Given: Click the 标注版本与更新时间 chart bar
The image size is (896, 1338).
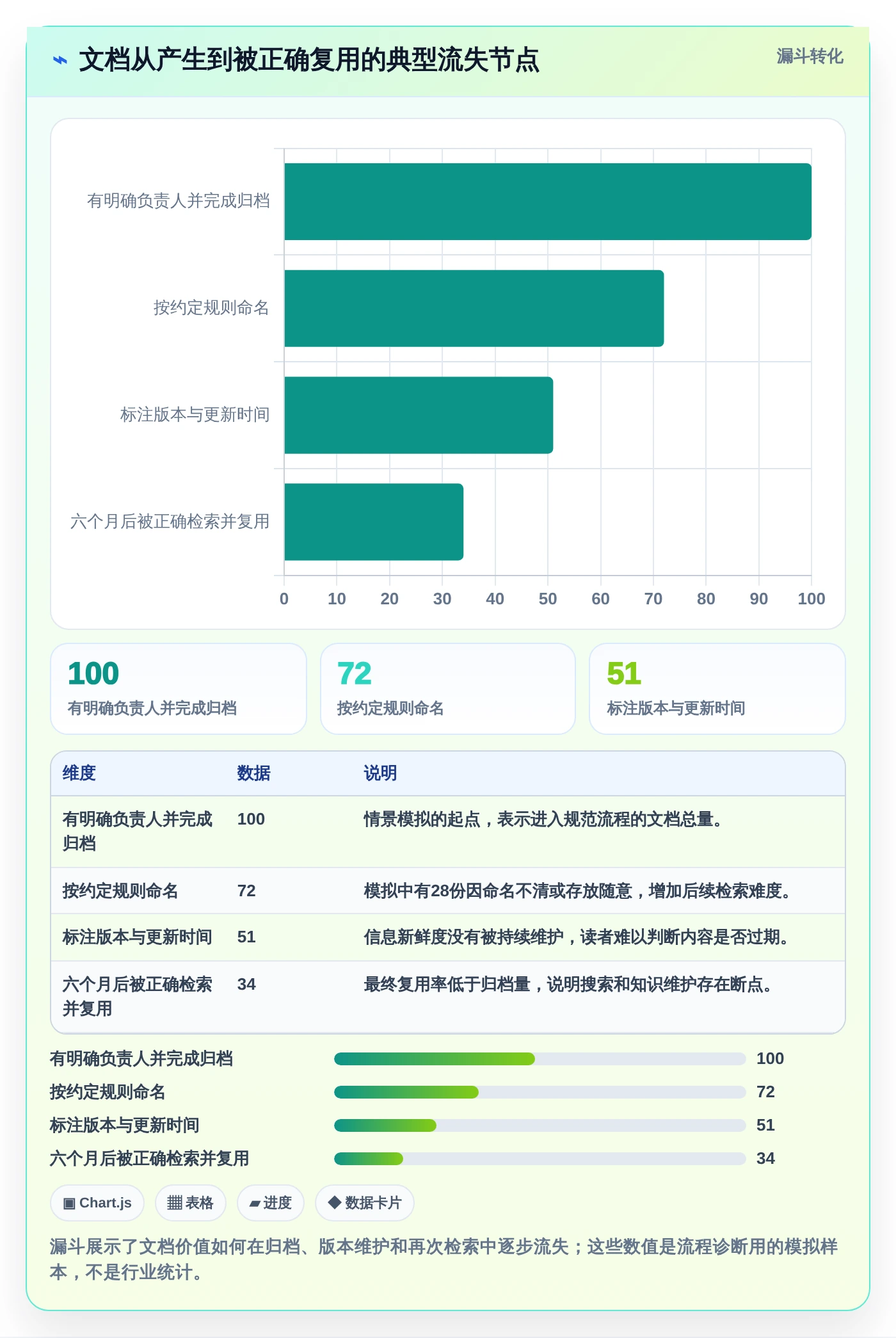Looking at the screenshot, I should [x=419, y=415].
